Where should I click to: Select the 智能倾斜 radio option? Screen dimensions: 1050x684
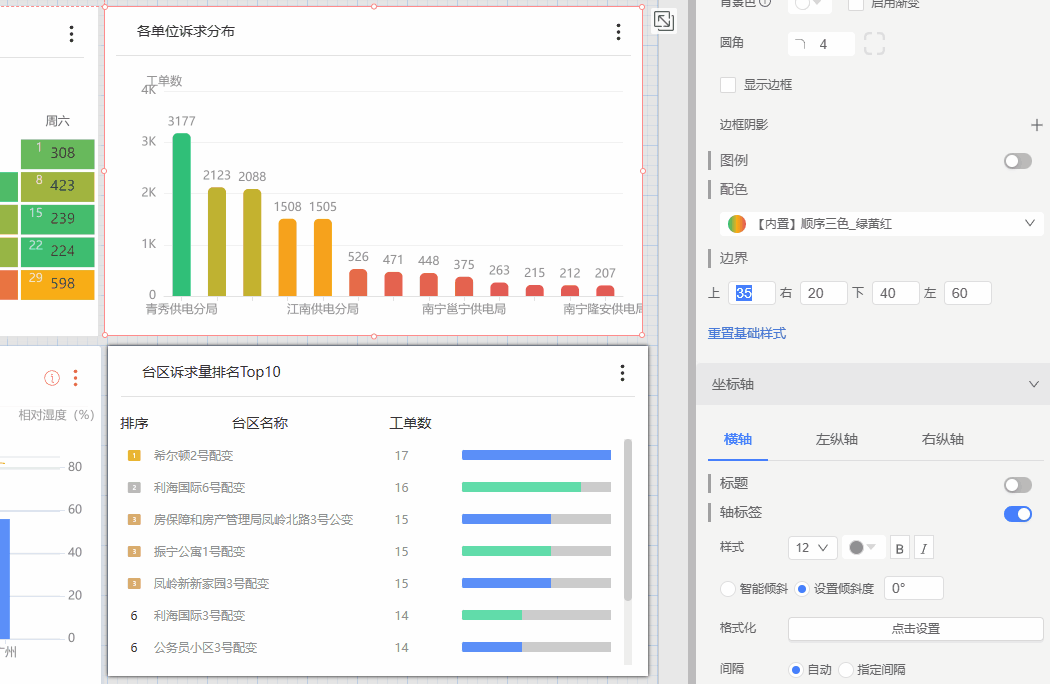[x=728, y=588]
